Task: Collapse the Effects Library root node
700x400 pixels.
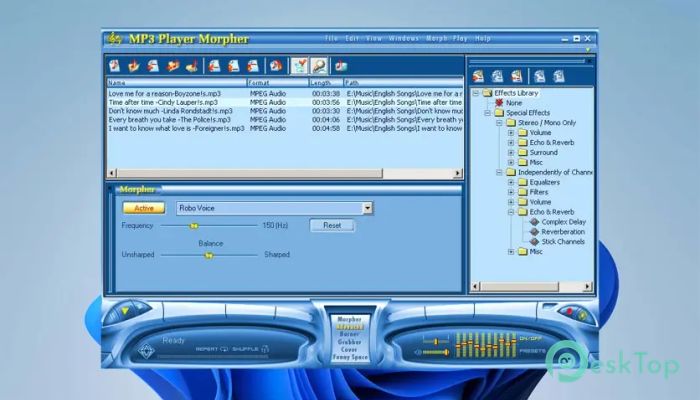Action: pyautogui.click(x=475, y=93)
